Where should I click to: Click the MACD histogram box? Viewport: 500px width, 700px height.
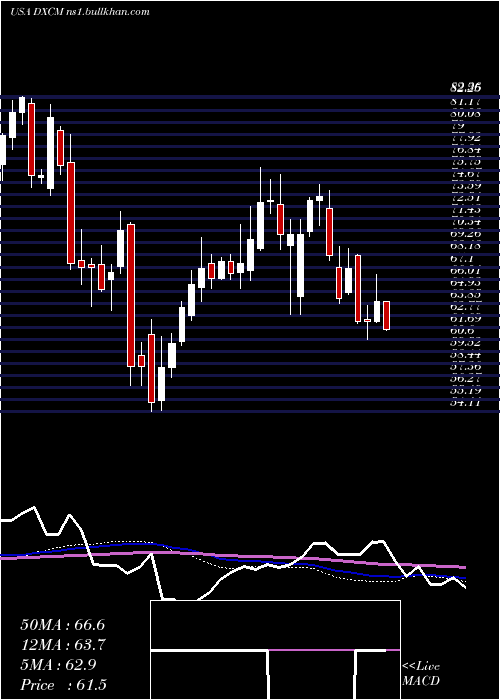coord(275,650)
